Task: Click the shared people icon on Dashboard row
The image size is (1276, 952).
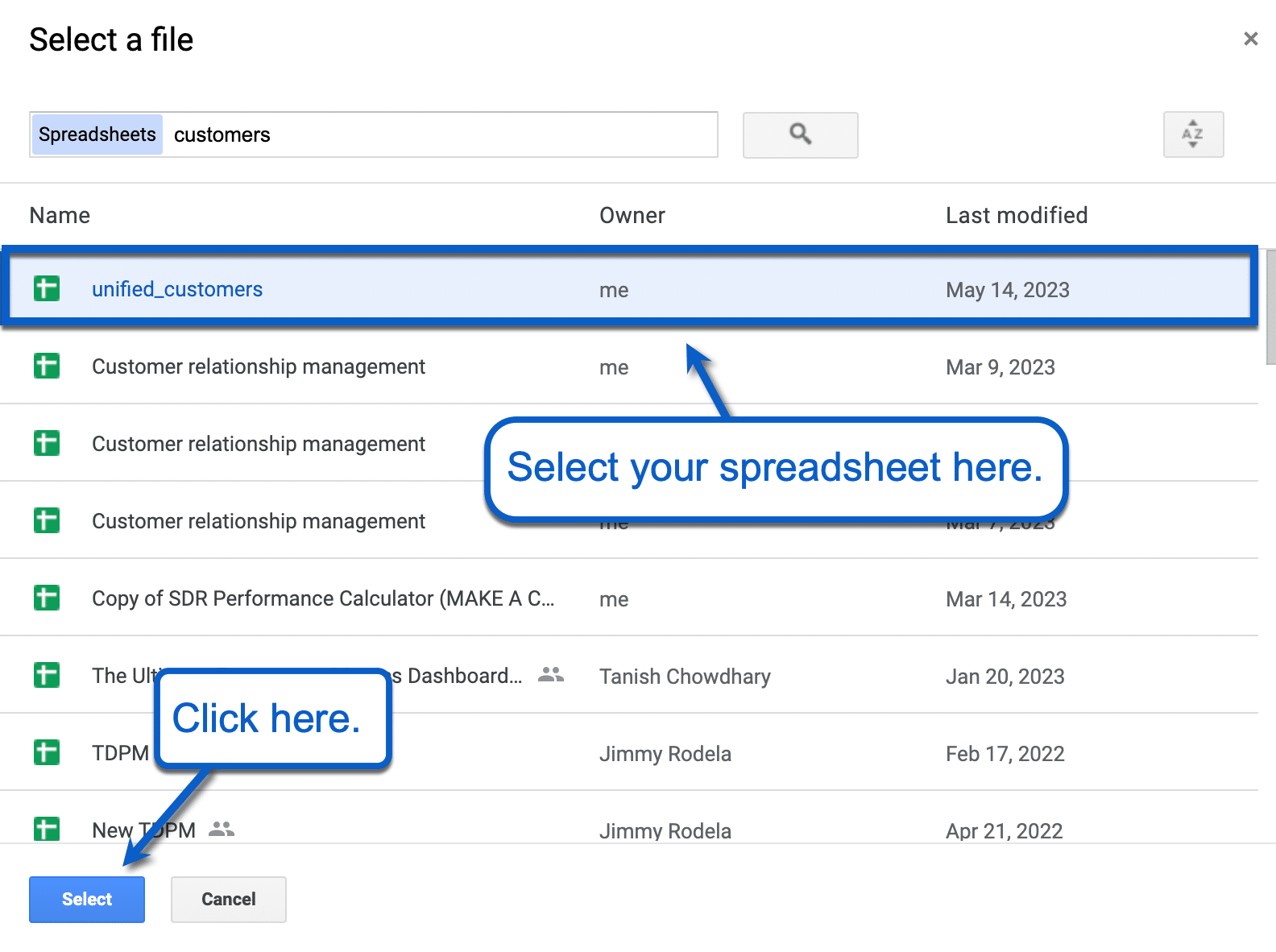Action: pyautogui.click(x=551, y=675)
